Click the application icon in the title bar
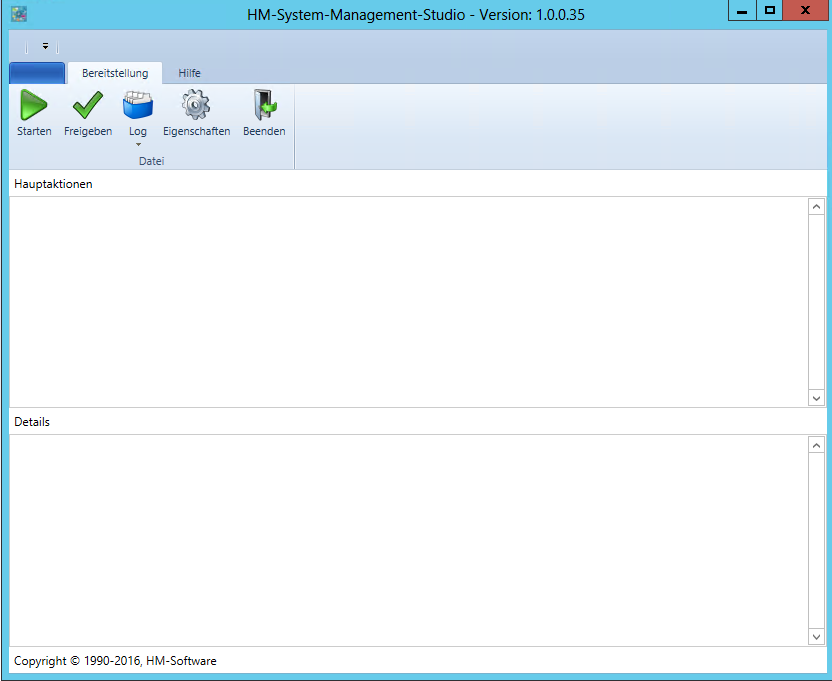Screen dimensions: 832x681 pyautogui.click(x=18, y=14)
